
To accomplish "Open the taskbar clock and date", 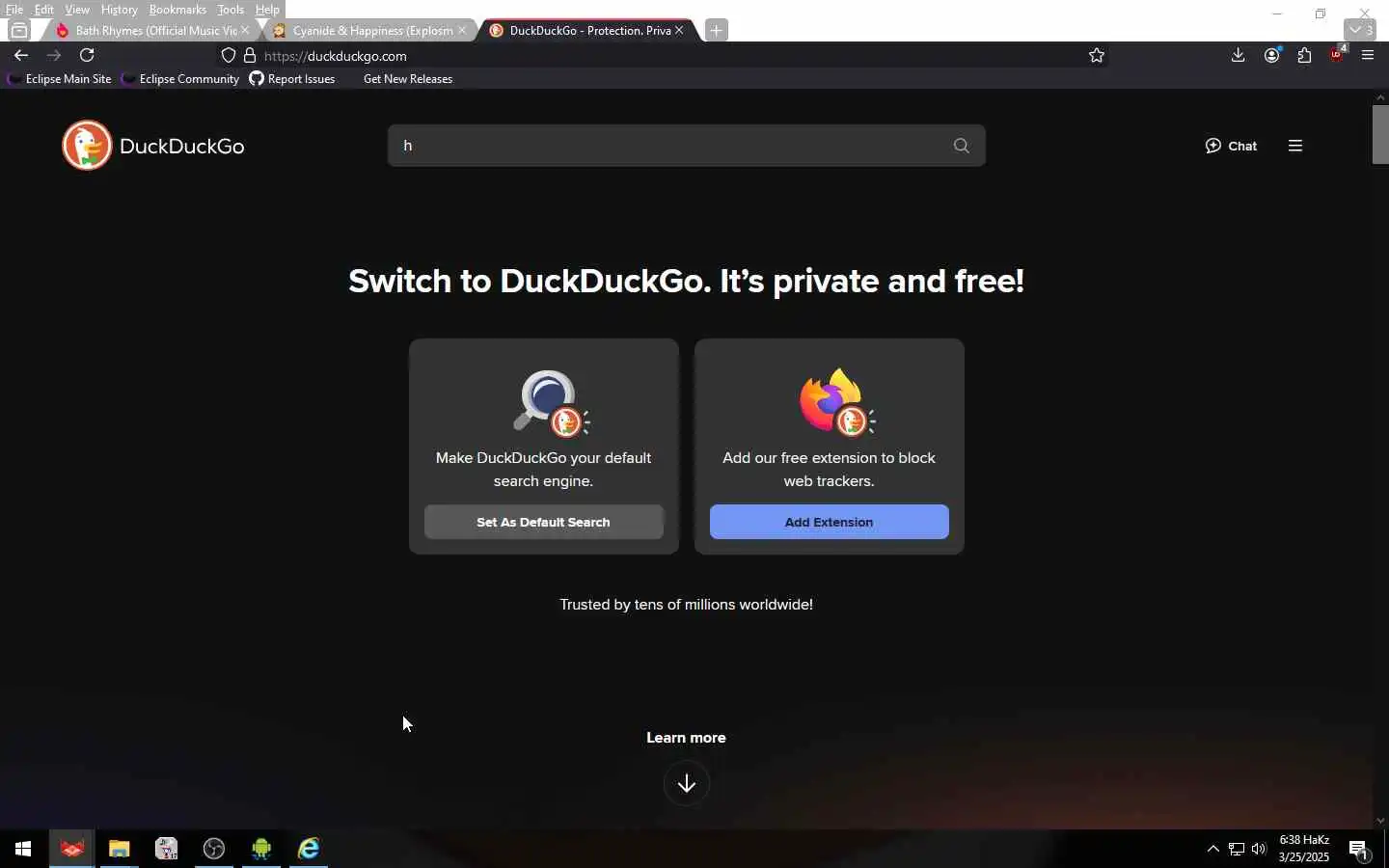I will pos(1304,849).
